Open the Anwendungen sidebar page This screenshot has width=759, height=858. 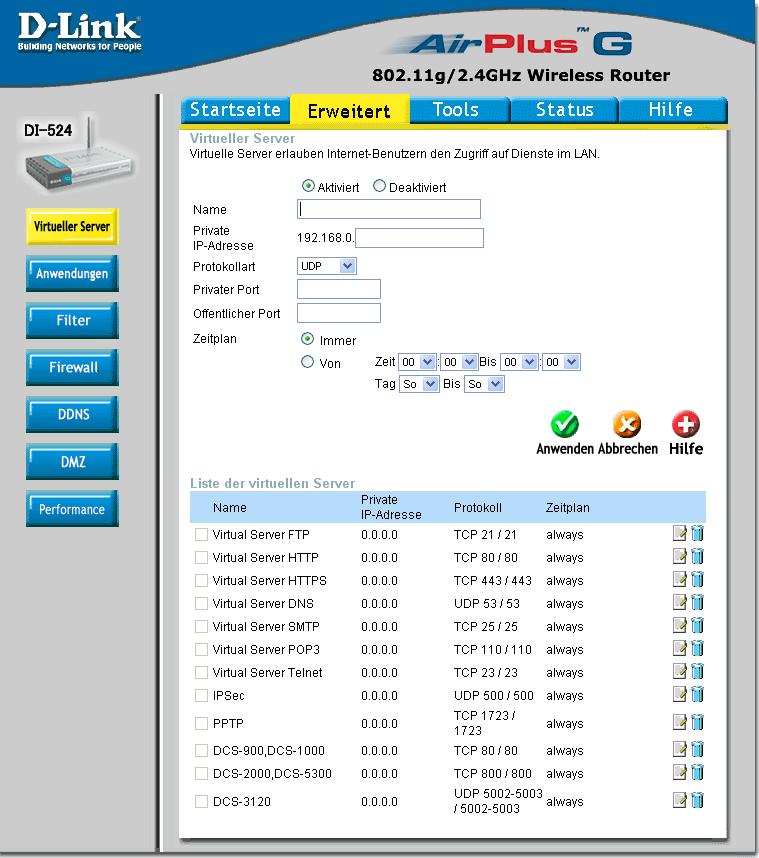[72, 273]
